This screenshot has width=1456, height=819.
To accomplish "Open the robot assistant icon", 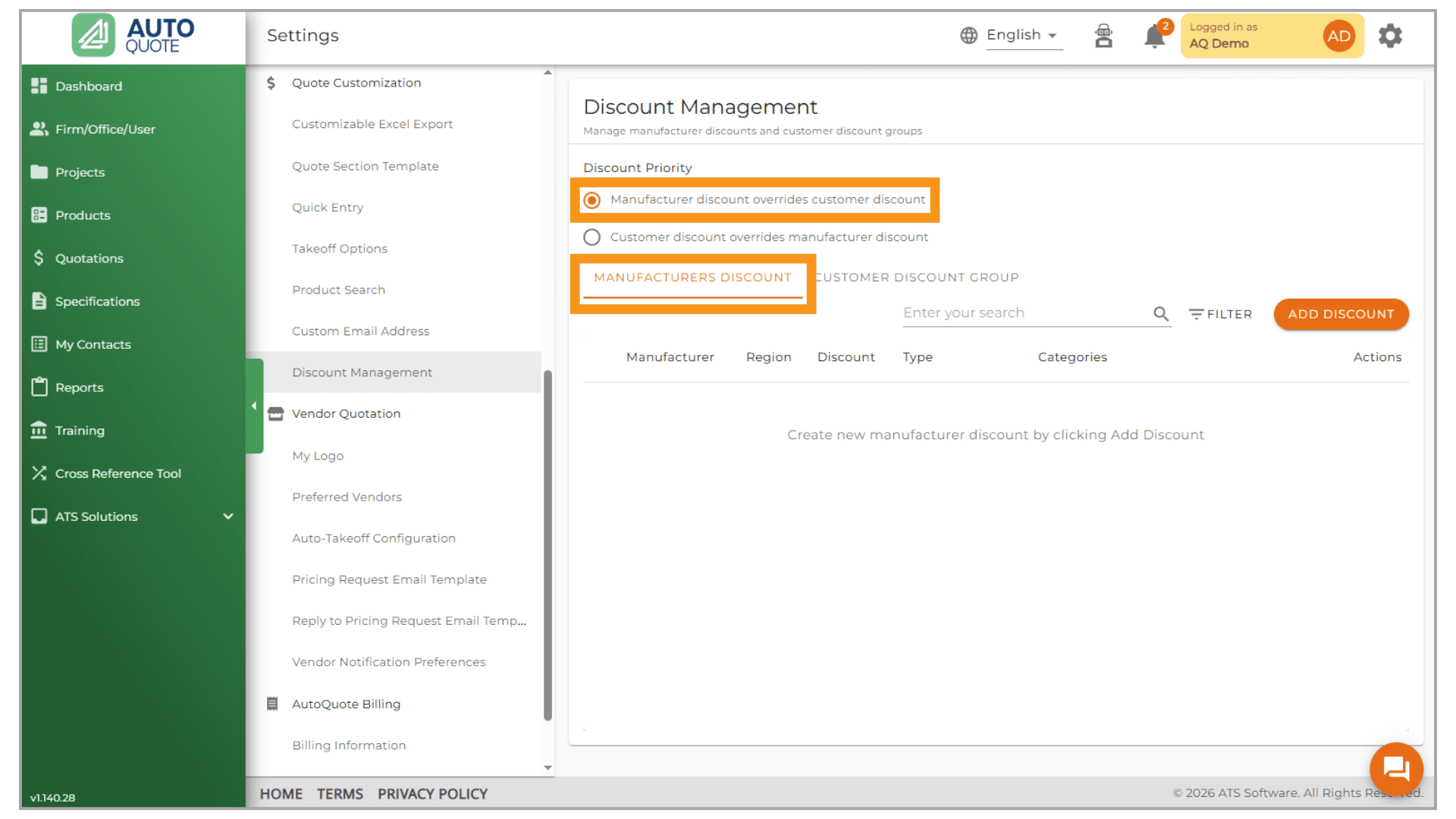I will point(1103,36).
